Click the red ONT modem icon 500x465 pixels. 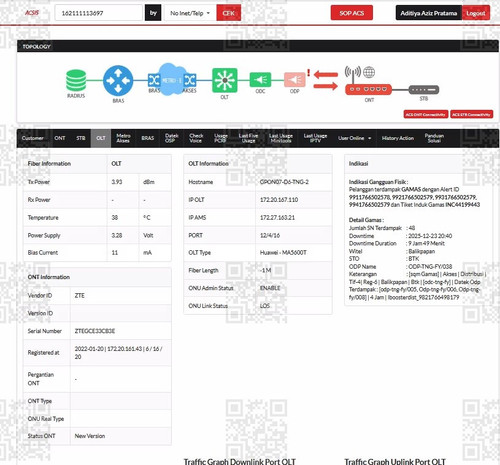tap(368, 89)
